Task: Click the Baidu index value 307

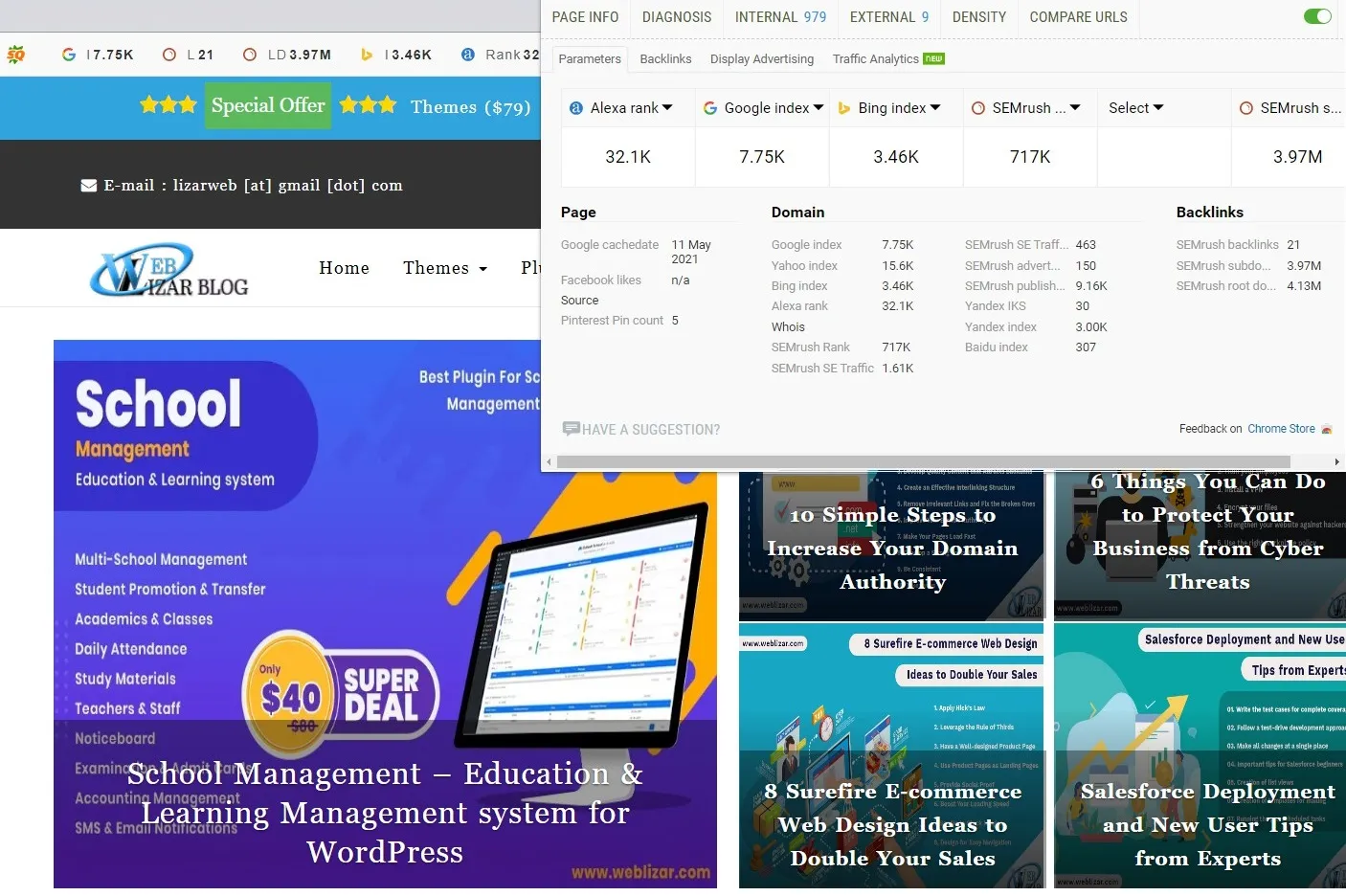Action: tap(1086, 347)
